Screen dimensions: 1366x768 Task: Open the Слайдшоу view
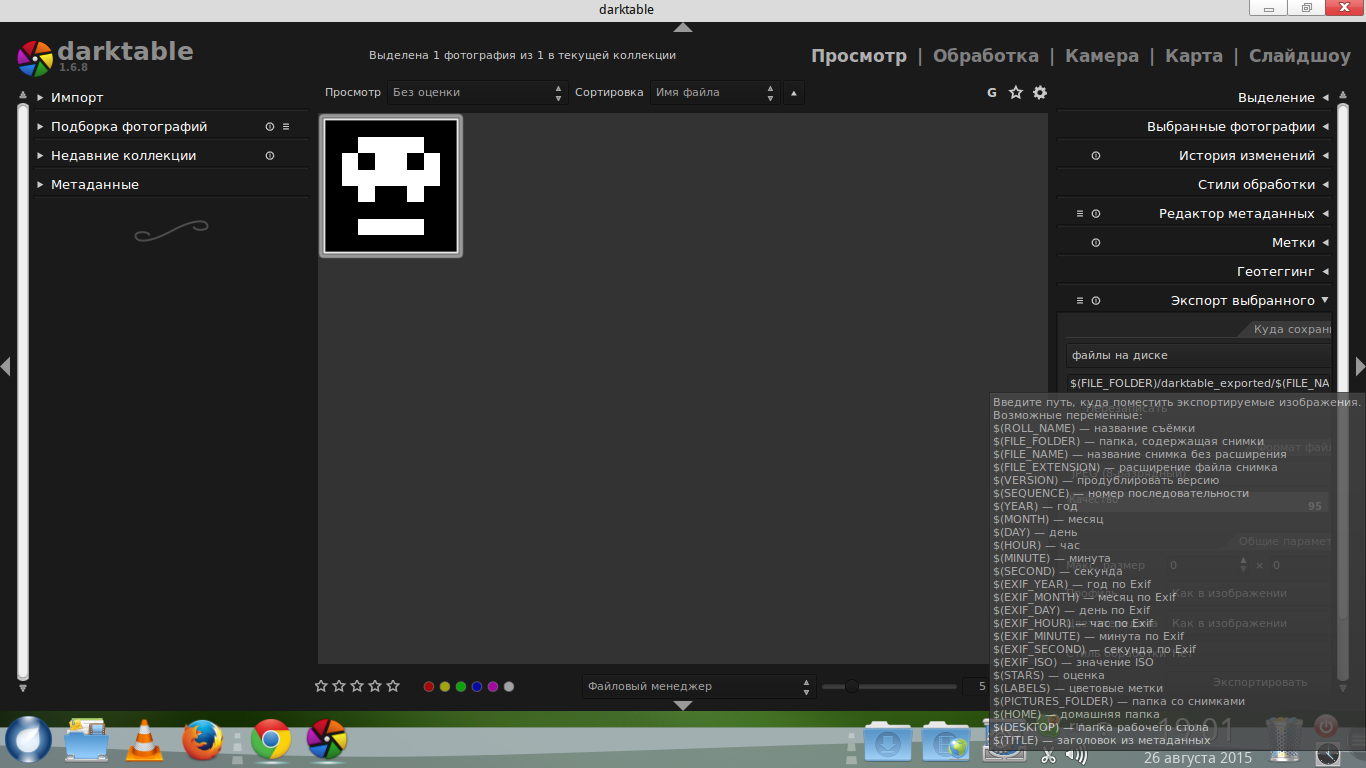pos(1299,56)
